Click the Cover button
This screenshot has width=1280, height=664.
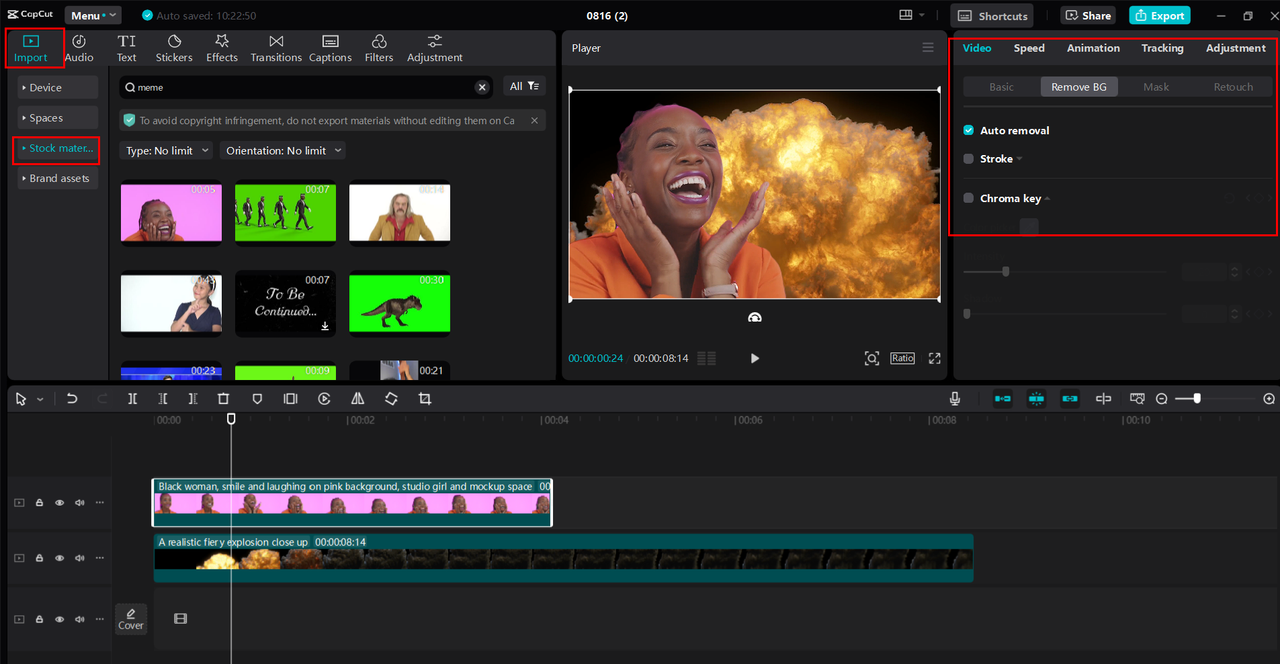(x=131, y=619)
